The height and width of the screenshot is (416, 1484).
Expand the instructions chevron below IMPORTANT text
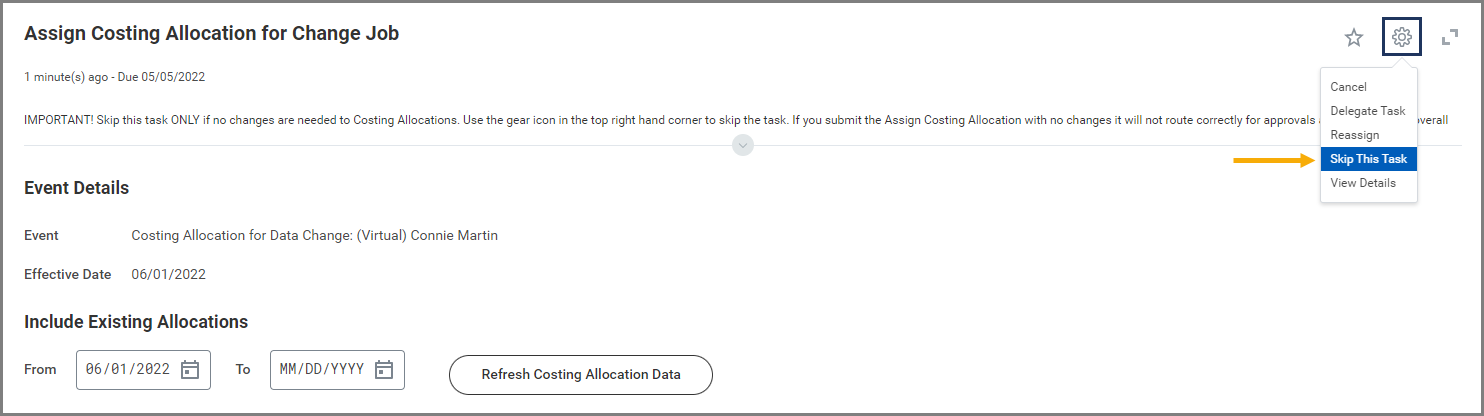point(742,145)
